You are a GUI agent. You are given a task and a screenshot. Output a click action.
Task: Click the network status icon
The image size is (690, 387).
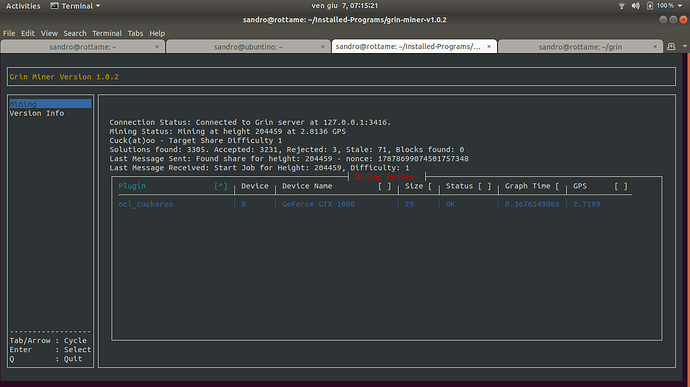[x=621, y=6]
